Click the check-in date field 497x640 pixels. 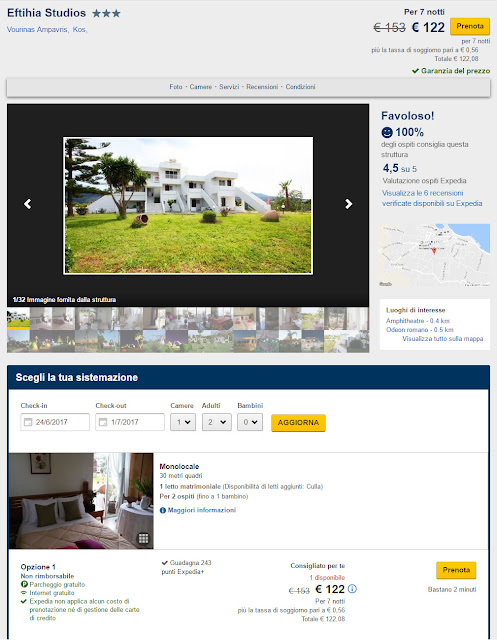click(x=55, y=422)
